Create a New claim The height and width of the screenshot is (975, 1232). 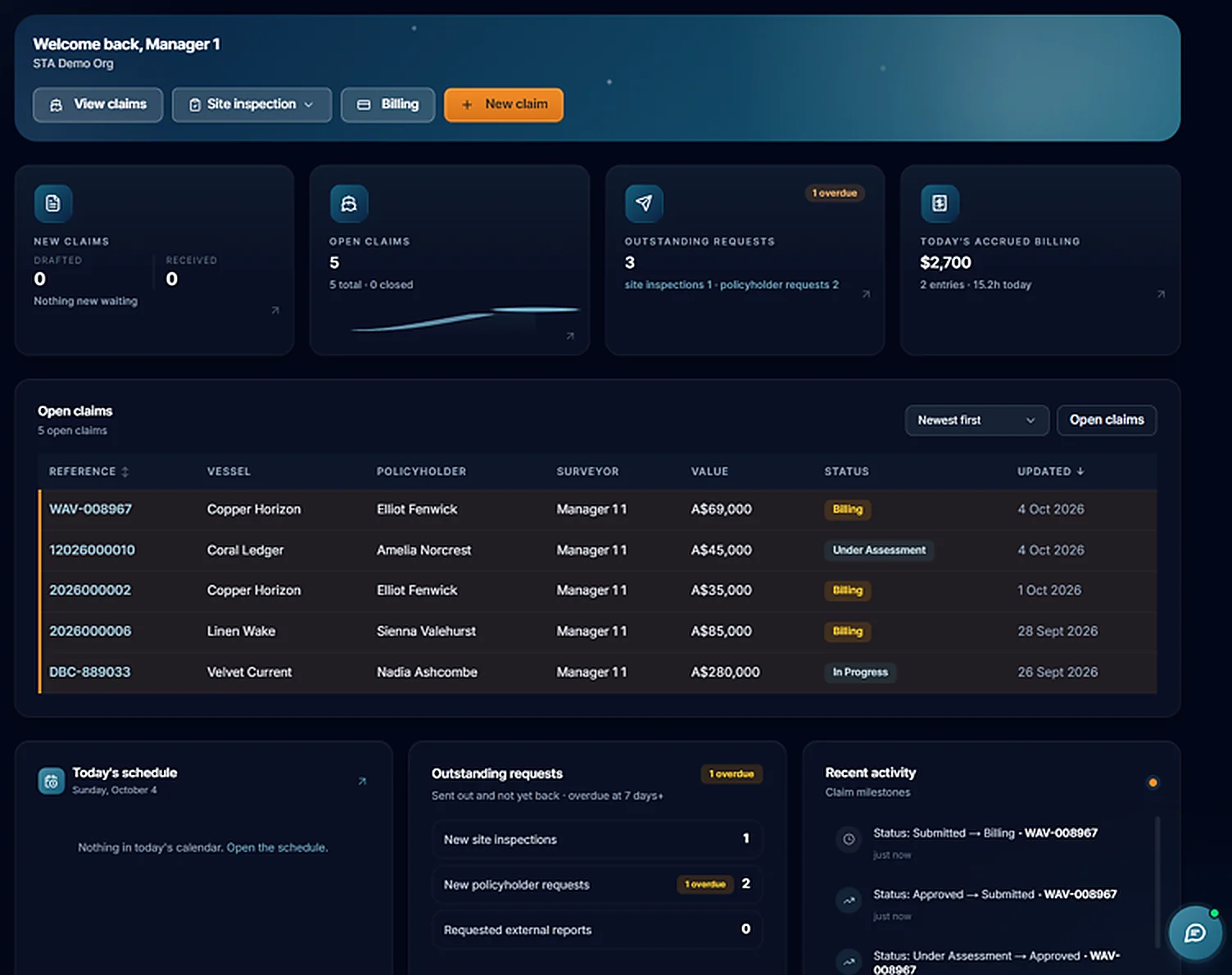(x=504, y=105)
